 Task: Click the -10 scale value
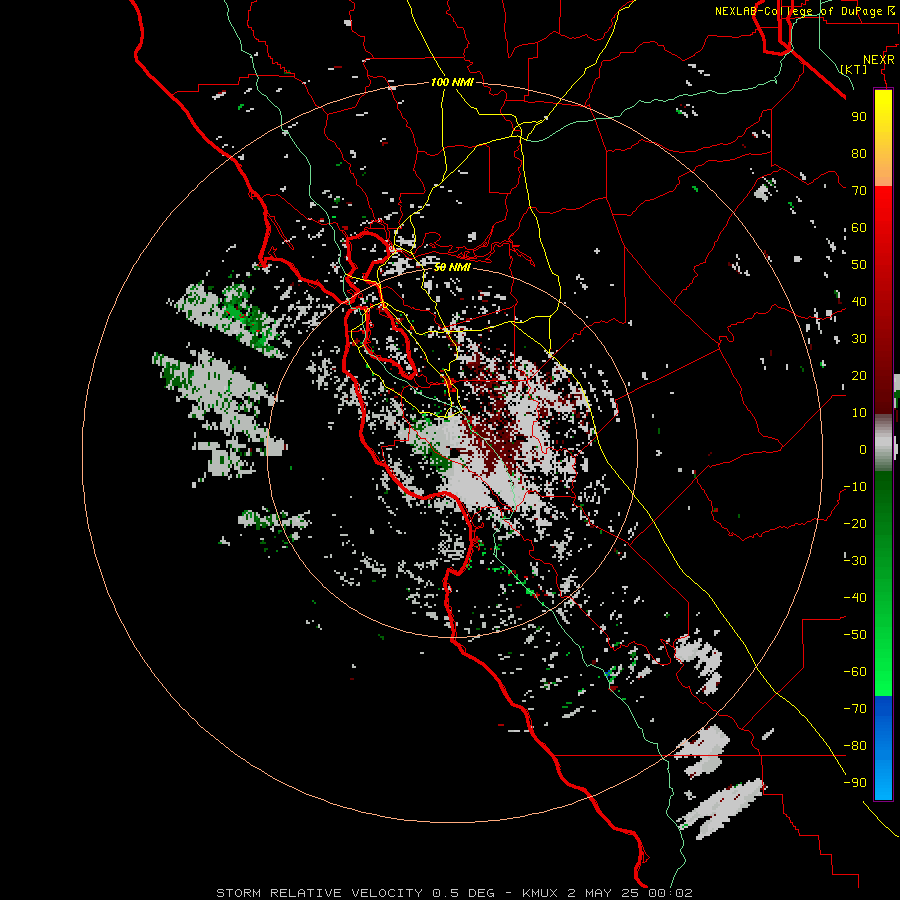(855, 487)
